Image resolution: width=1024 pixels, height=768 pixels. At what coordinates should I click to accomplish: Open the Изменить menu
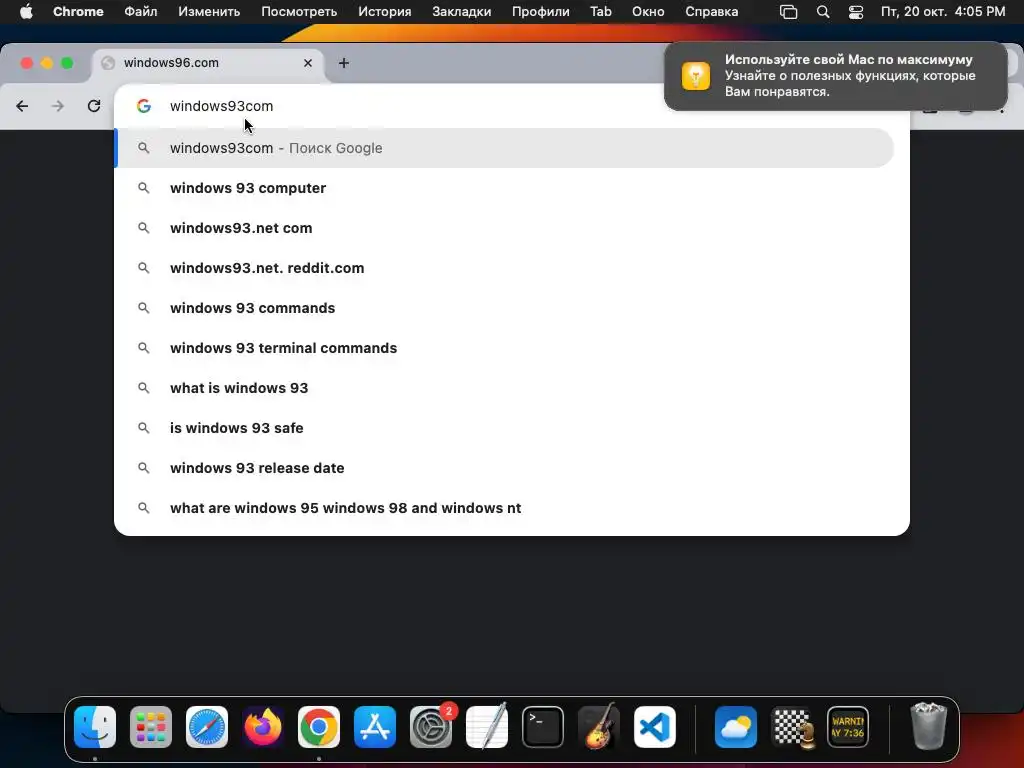pos(209,12)
